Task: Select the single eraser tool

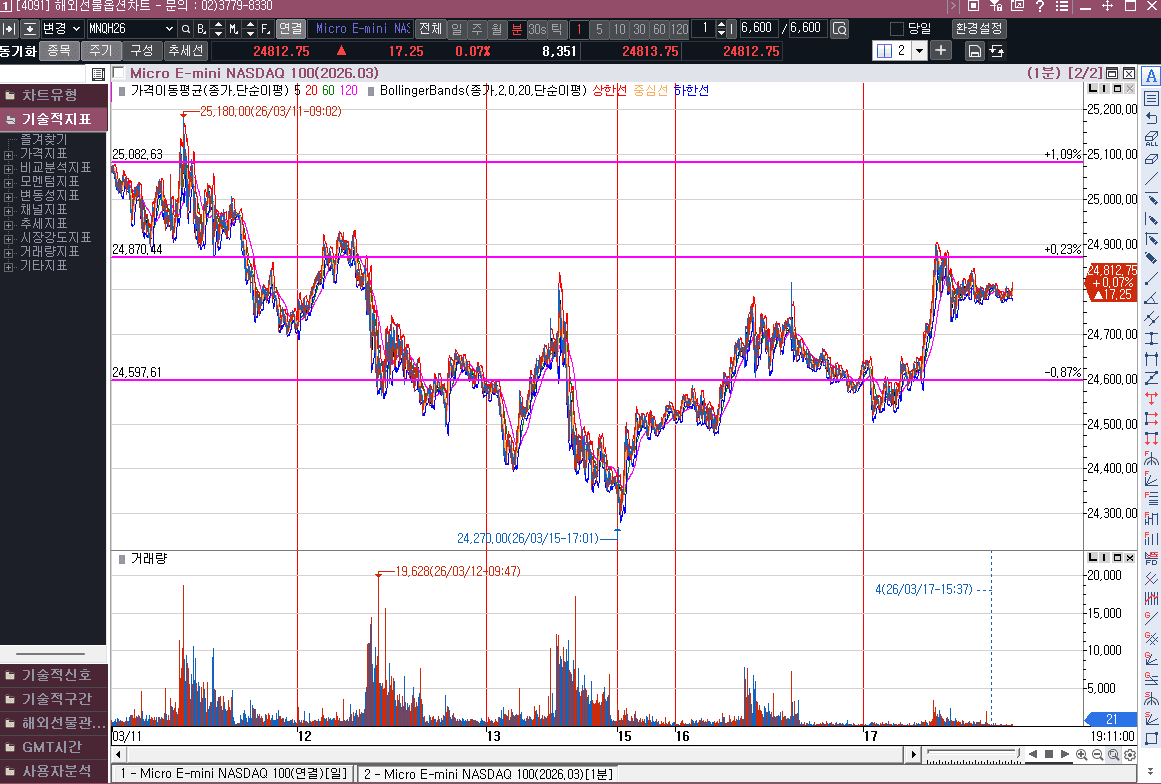Action: click(x=1151, y=158)
